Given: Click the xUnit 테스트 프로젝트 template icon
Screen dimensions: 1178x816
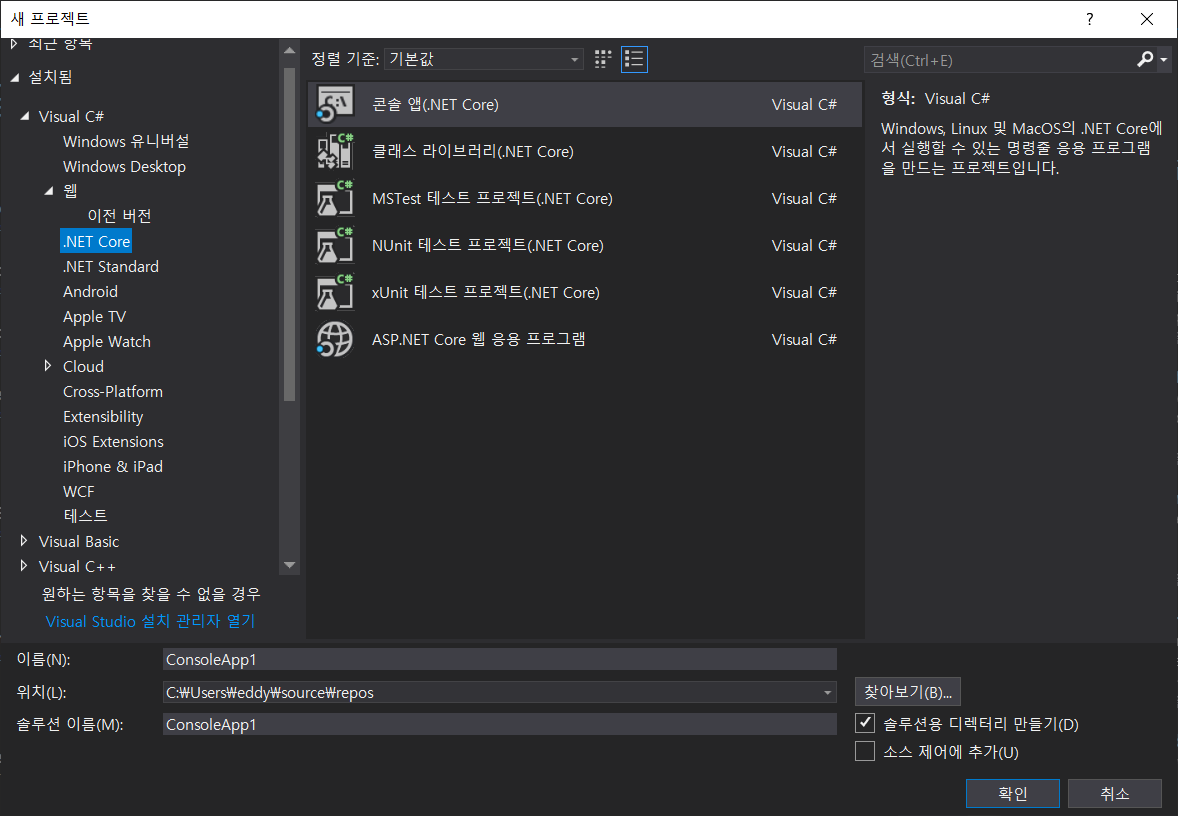Looking at the screenshot, I should 334,292.
